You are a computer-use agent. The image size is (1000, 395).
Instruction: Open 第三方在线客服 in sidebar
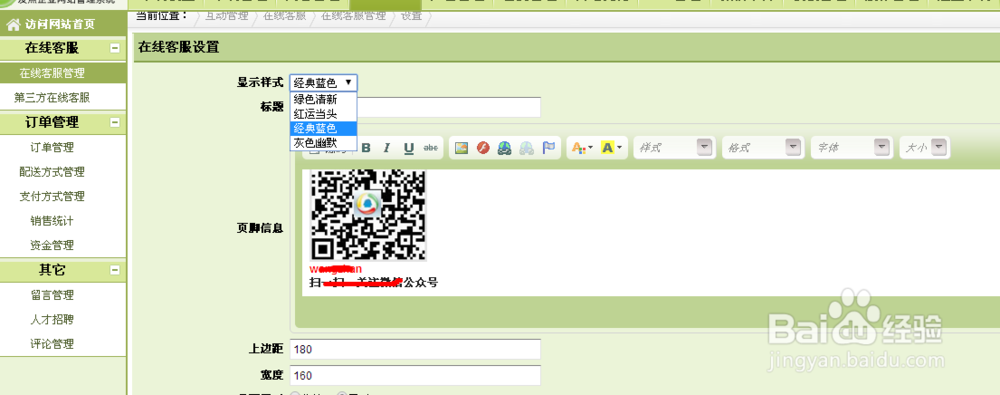click(x=52, y=98)
